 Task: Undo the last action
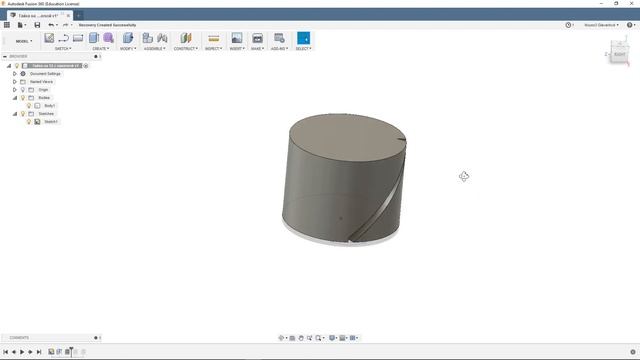click(51, 25)
